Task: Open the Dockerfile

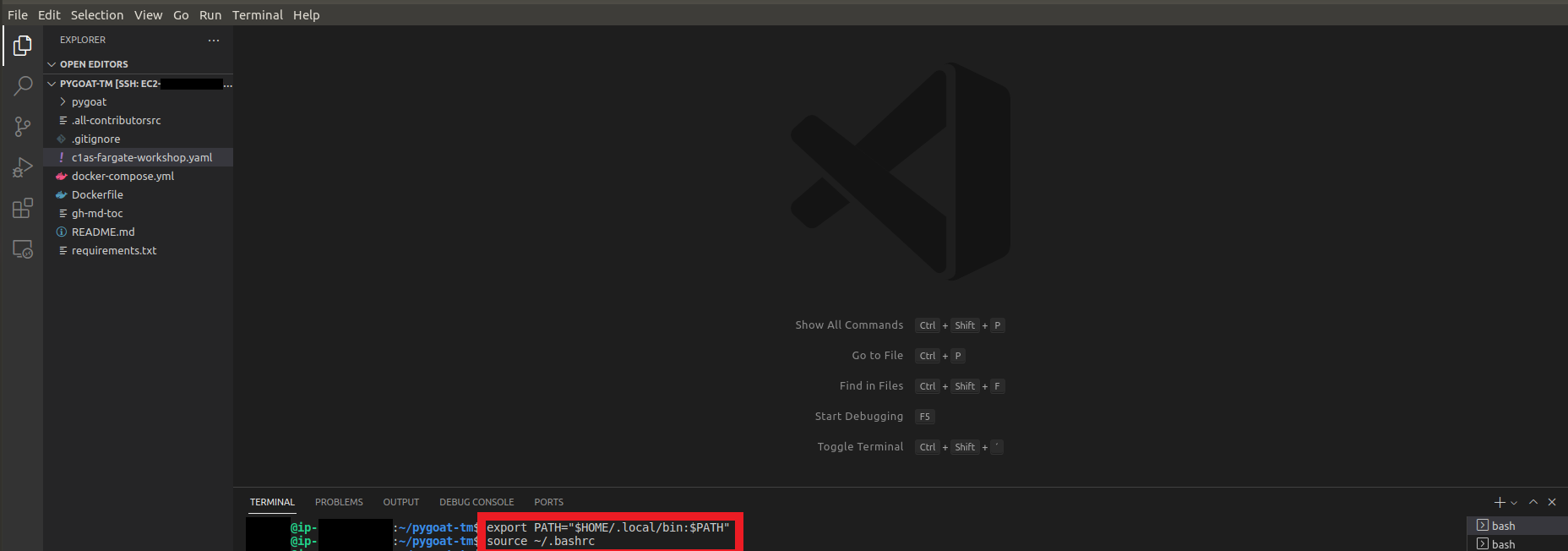Action: coord(138,194)
